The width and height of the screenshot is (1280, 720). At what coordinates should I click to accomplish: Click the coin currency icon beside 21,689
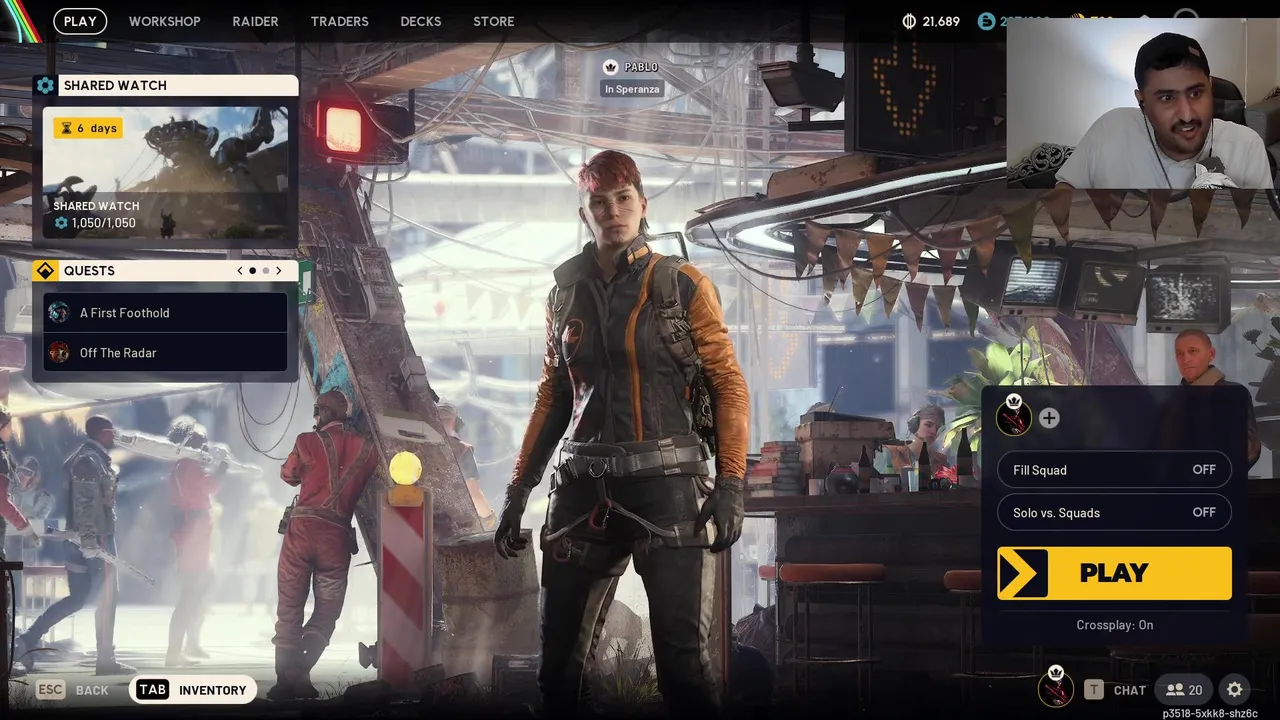point(909,21)
